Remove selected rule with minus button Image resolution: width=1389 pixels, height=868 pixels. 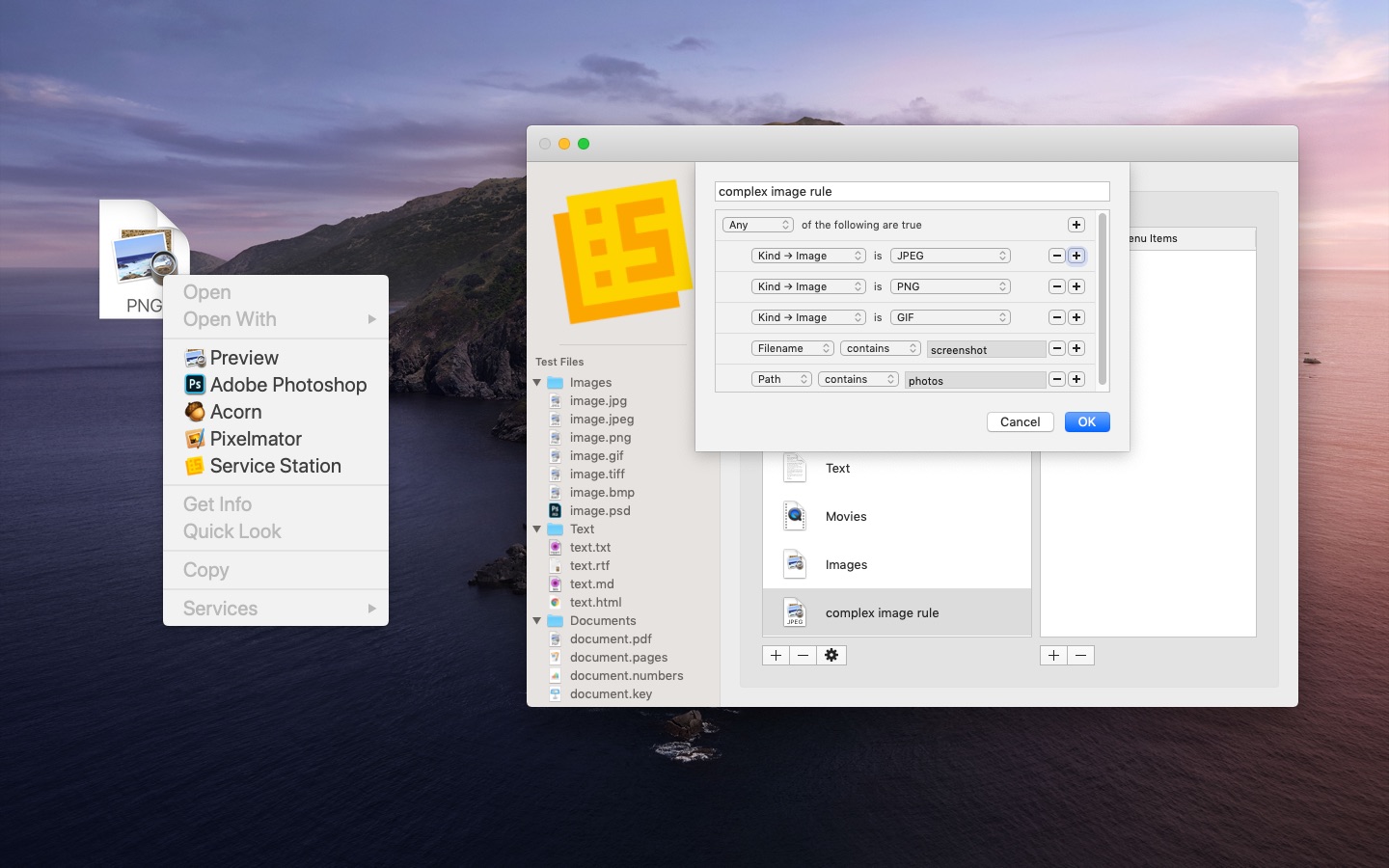[803, 656]
